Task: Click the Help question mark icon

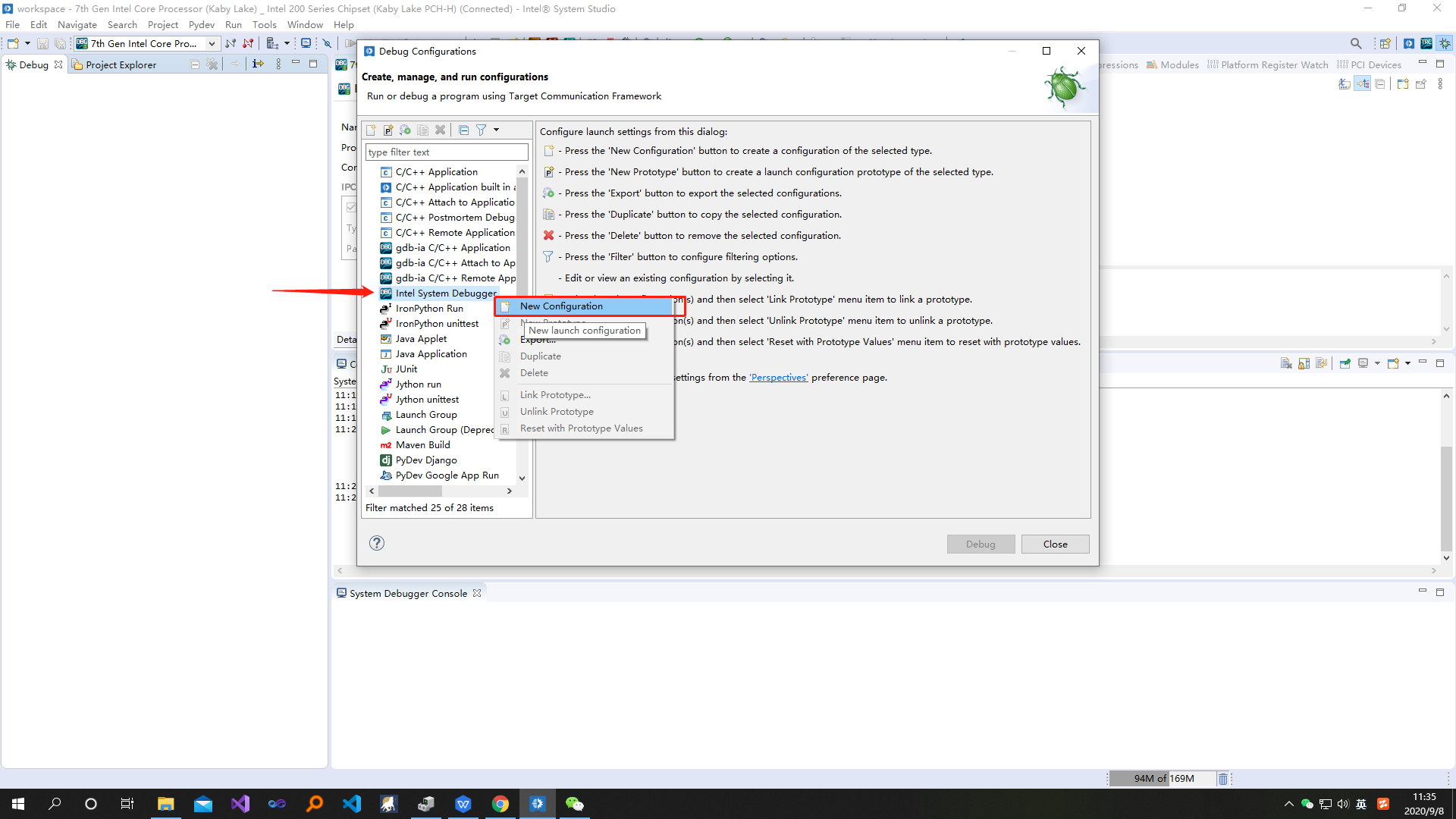Action: pos(376,543)
